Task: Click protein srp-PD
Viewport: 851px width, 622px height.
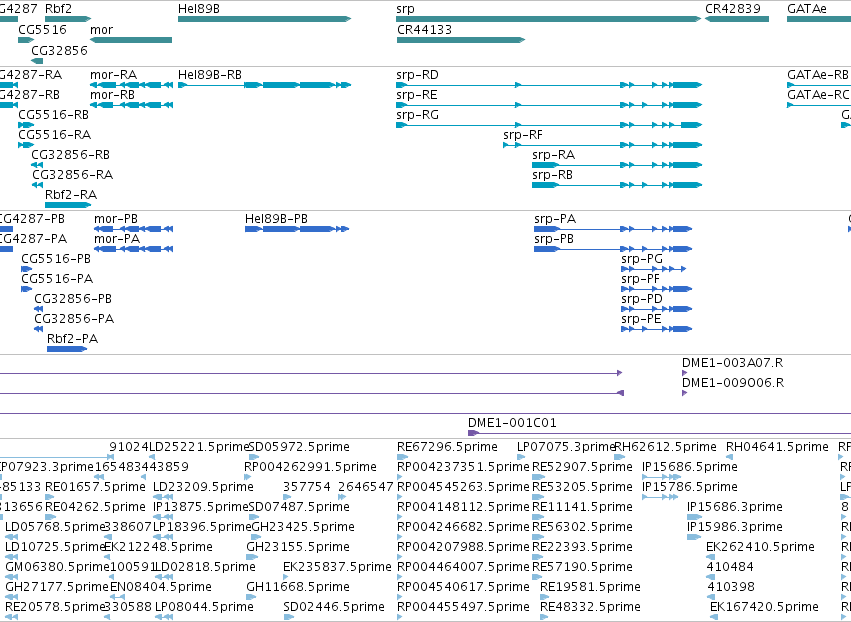Action: [657, 309]
